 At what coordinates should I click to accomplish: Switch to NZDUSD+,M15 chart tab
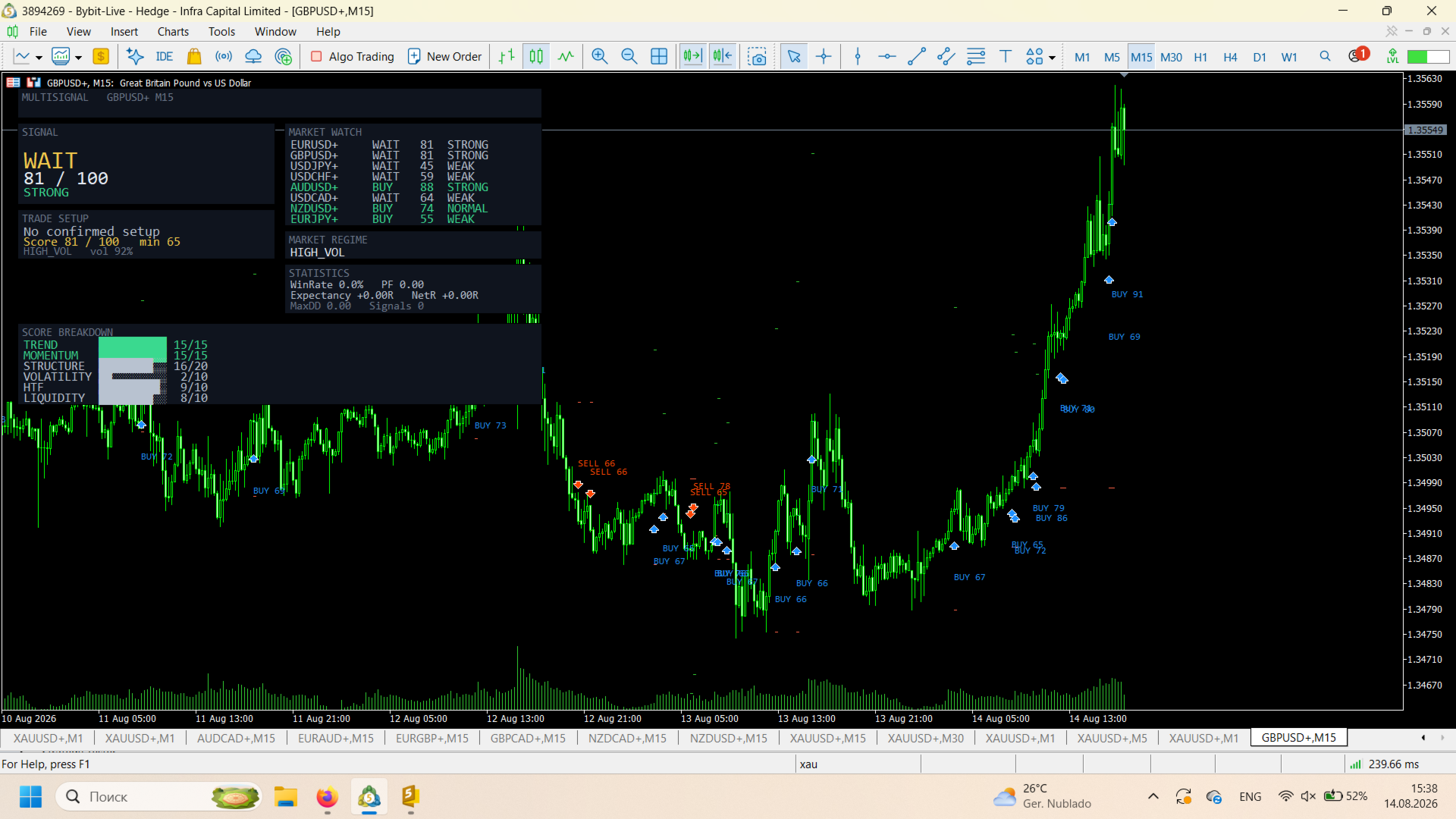tap(728, 738)
